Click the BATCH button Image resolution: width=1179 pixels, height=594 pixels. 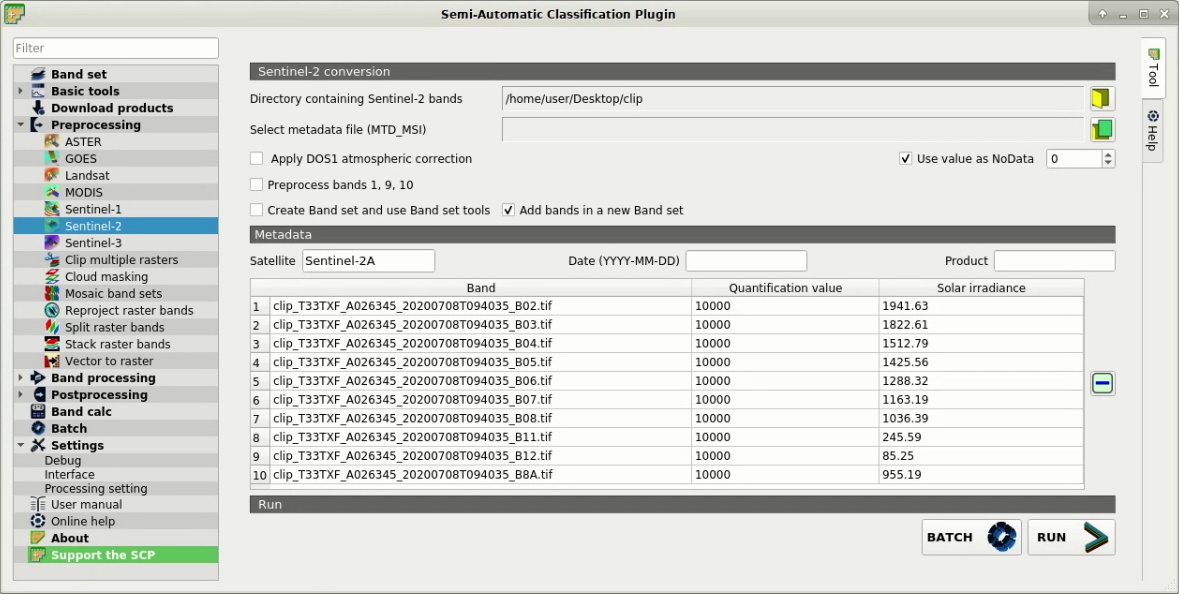pos(971,537)
